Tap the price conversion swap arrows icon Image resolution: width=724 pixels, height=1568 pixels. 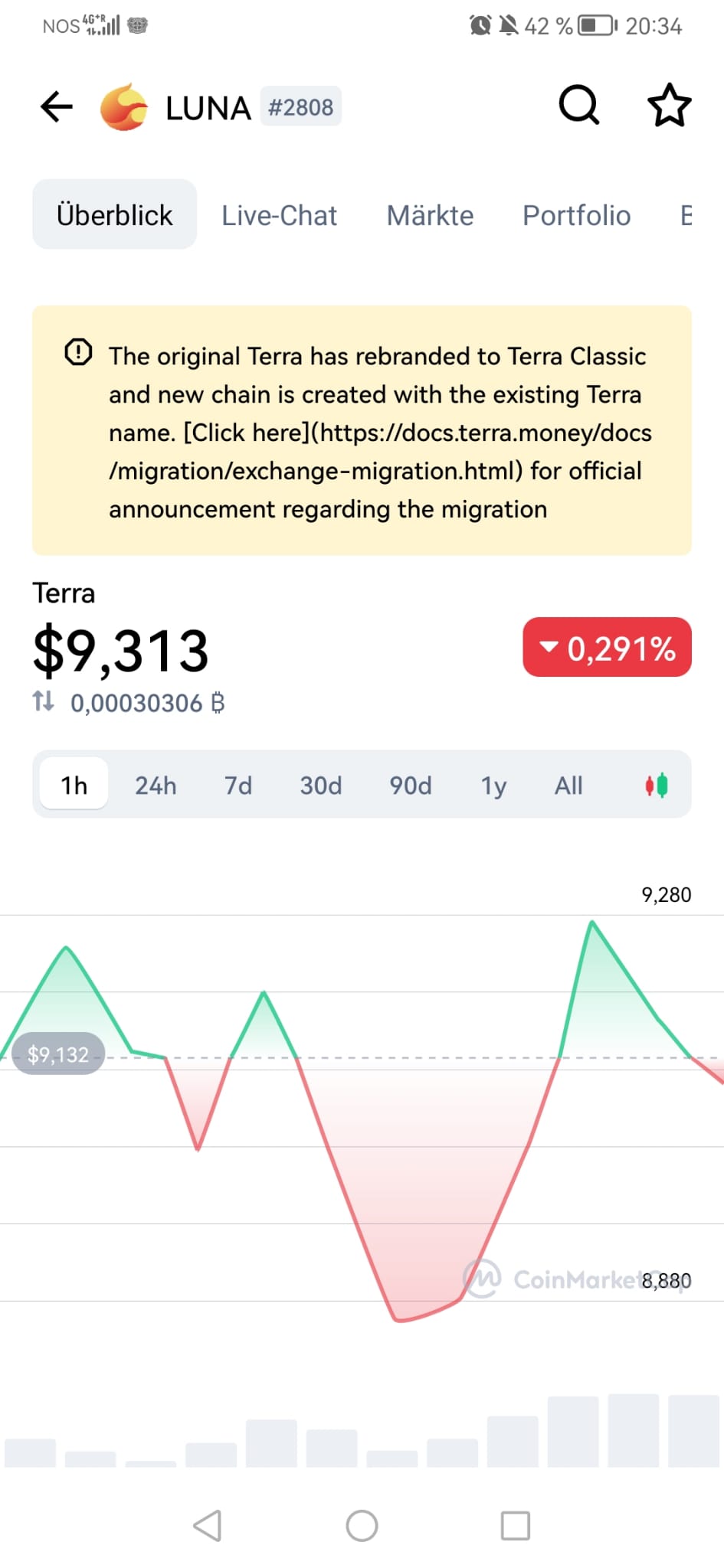click(x=44, y=701)
